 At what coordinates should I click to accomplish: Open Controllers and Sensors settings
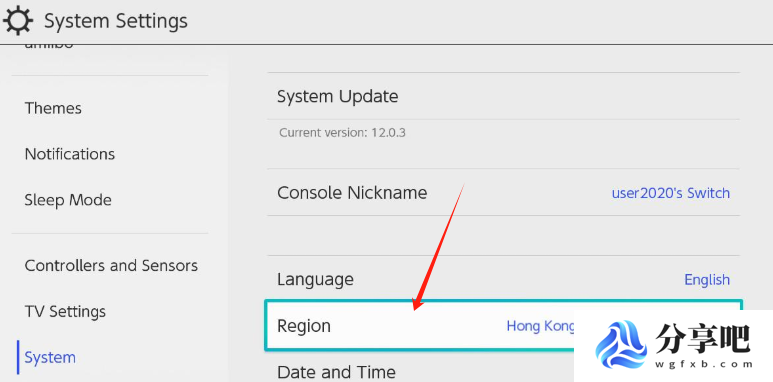pyautogui.click(x=111, y=266)
